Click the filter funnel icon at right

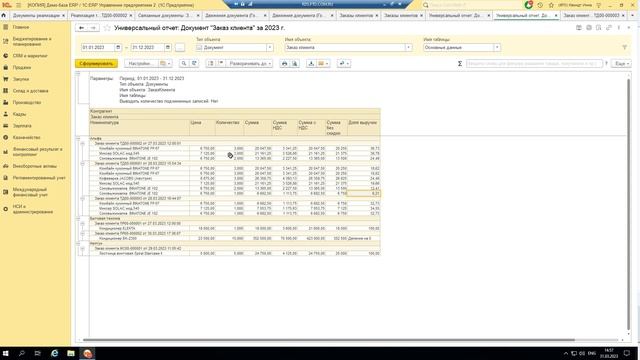tap(624, 47)
